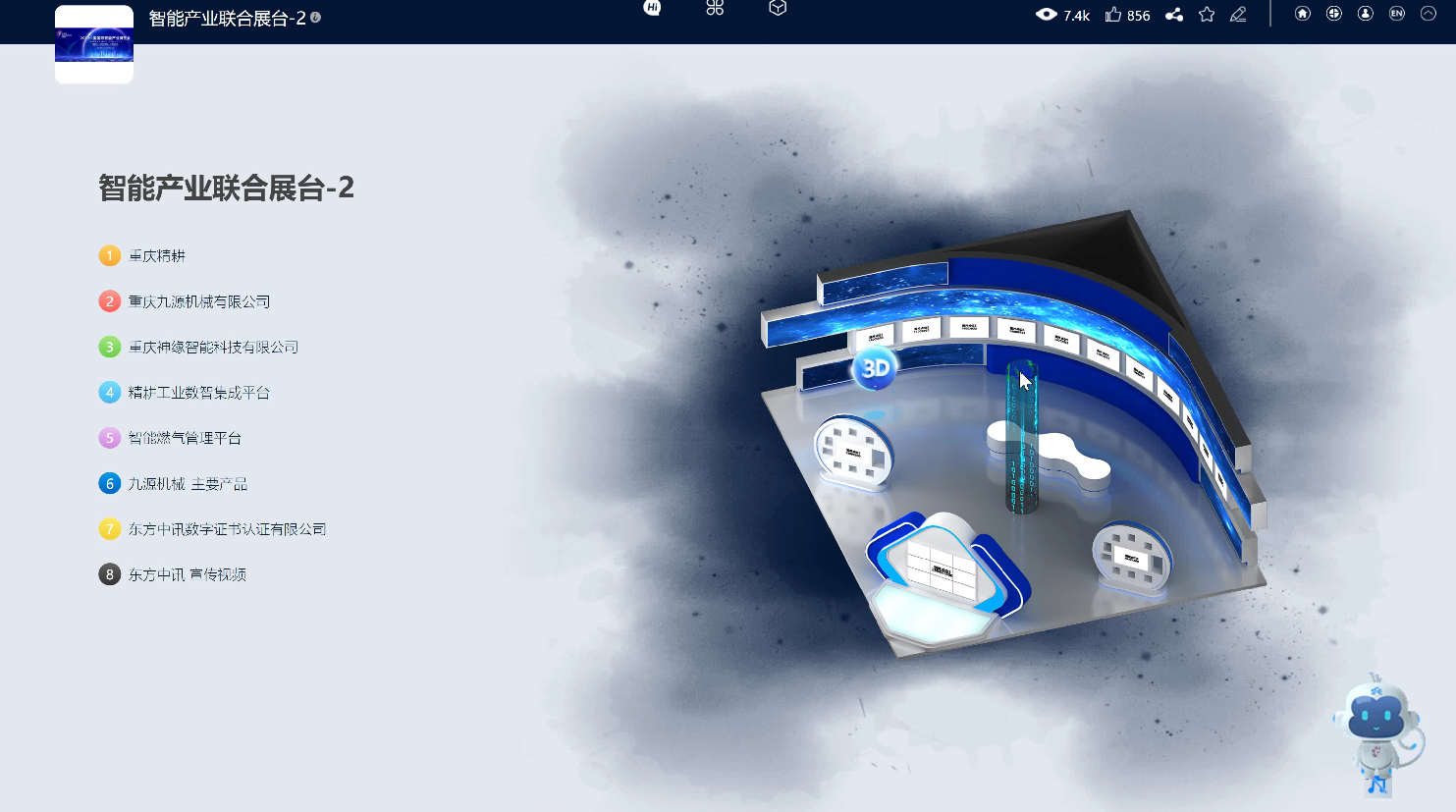Click the 3D badge on booth
The width and height of the screenshot is (1456, 812).
pos(875,368)
